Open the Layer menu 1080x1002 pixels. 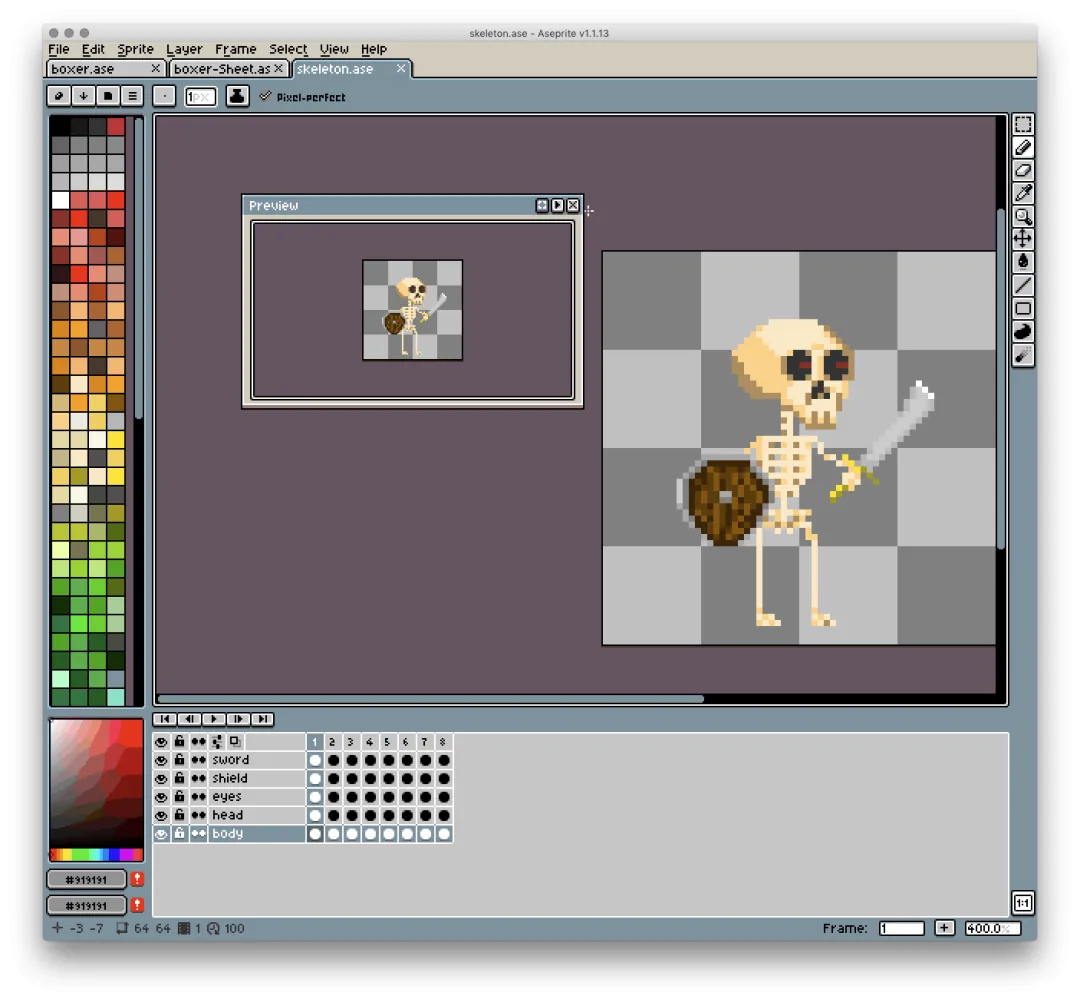184,49
